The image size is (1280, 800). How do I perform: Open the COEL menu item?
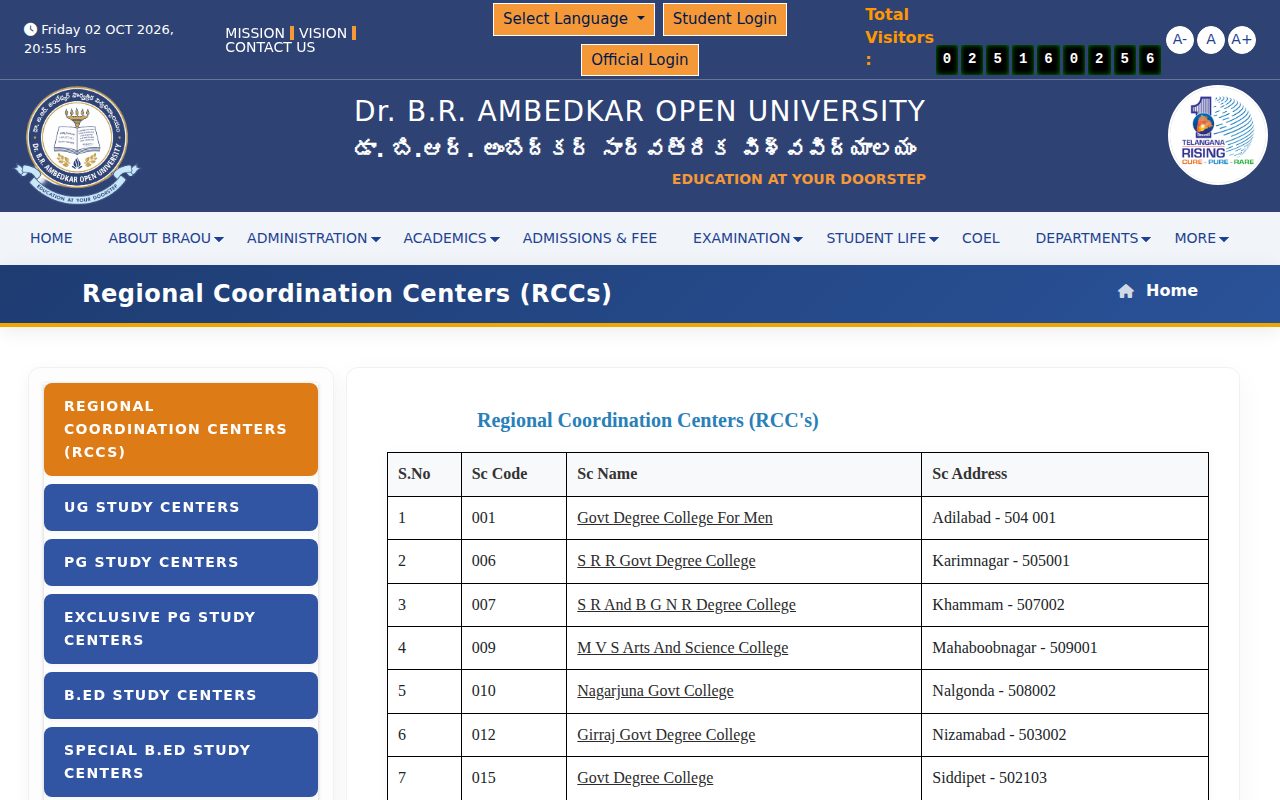point(981,238)
